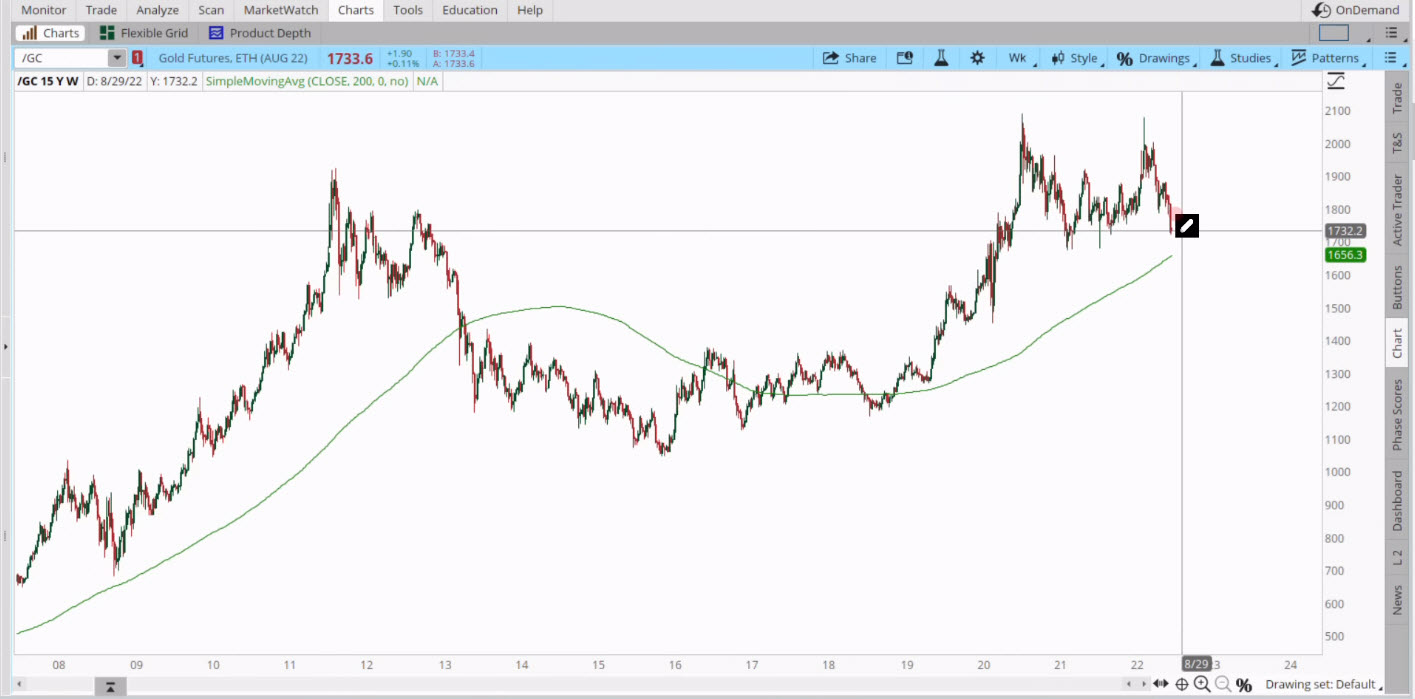
Task: Toggle the chart fit-width arrows icon
Action: [x=1160, y=684]
